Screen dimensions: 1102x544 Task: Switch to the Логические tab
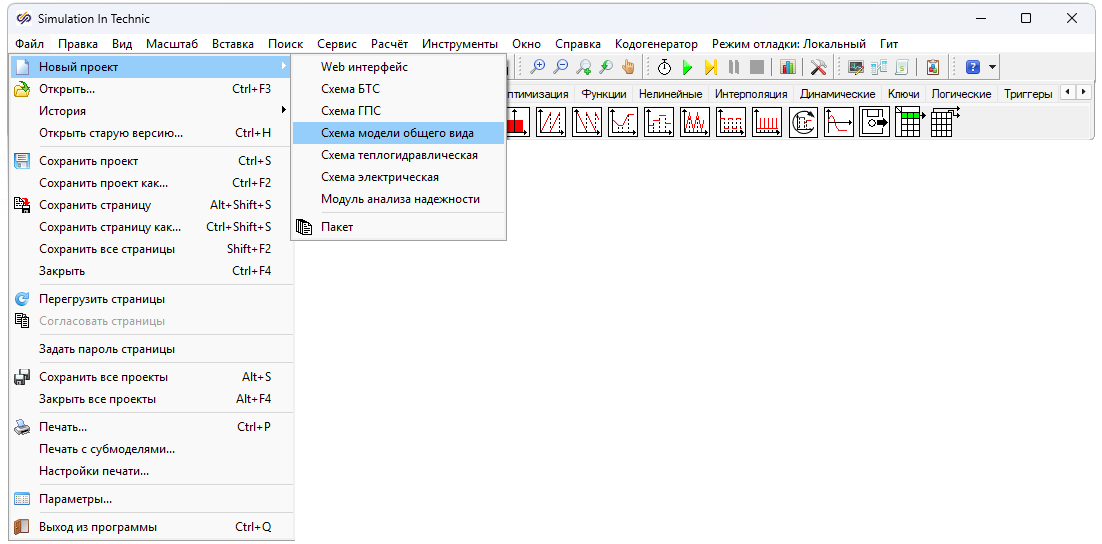coord(961,94)
